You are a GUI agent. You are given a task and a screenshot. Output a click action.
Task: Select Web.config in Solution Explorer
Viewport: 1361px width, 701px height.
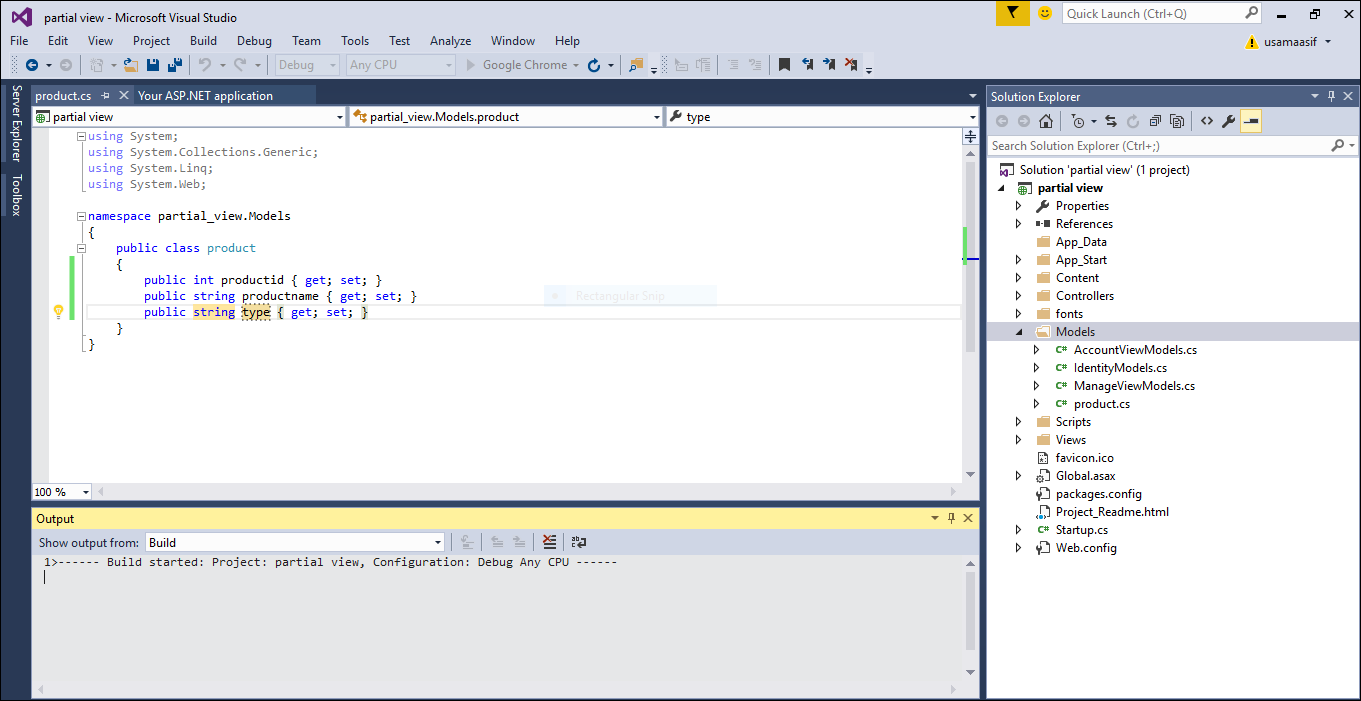point(1086,548)
